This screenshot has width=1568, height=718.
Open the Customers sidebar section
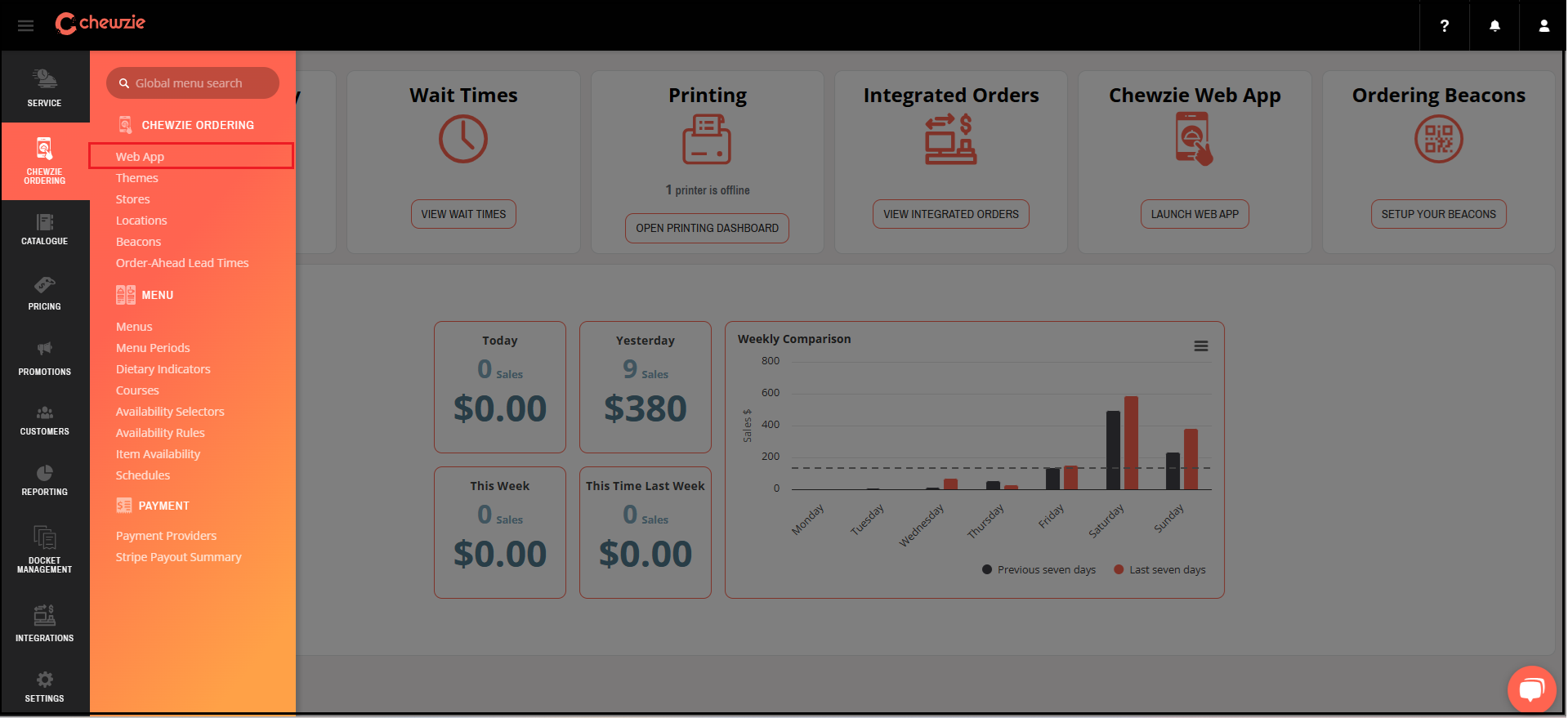click(45, 420)
